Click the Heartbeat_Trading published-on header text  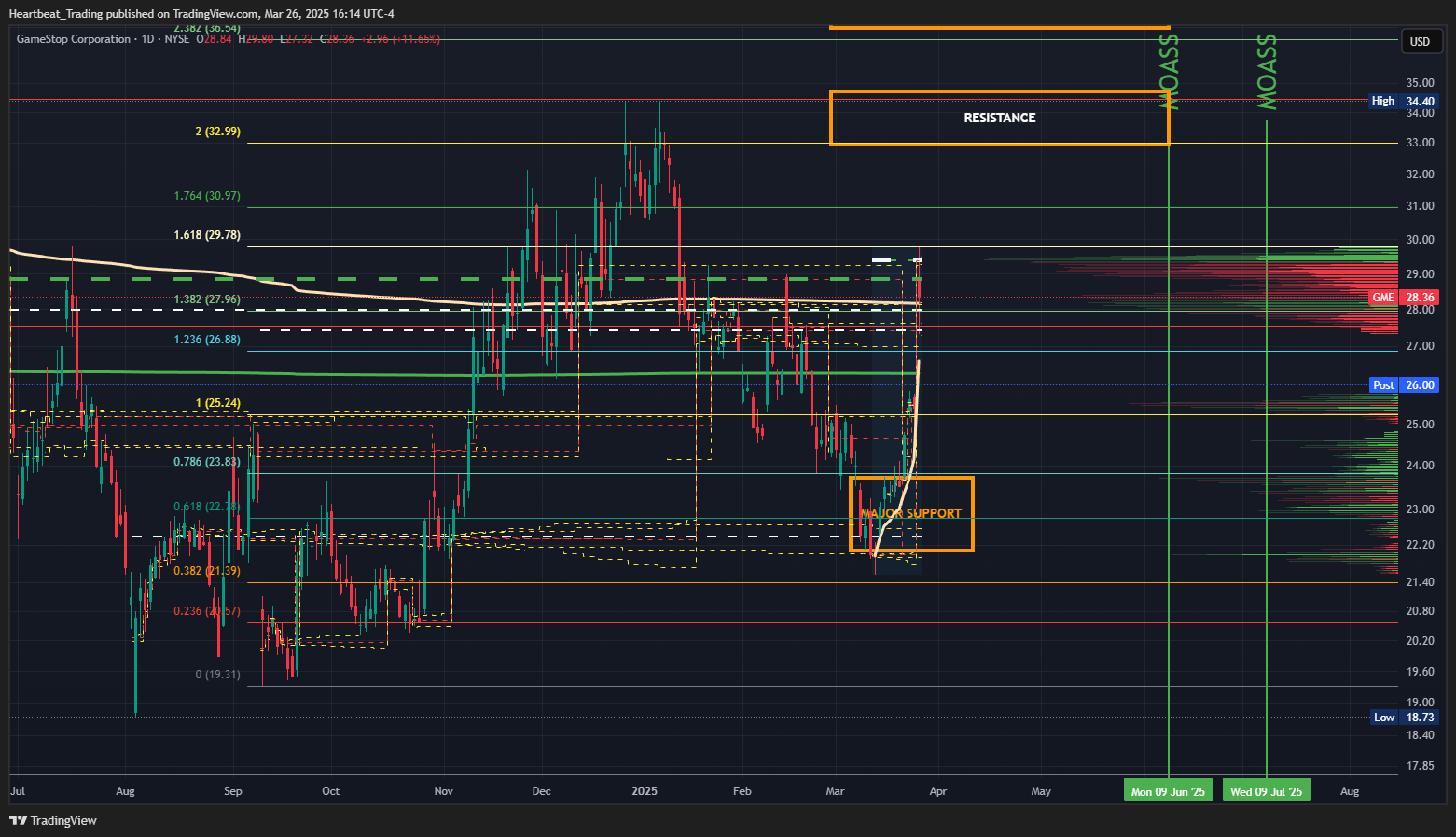pyautogui.click(x=201, y=14)
